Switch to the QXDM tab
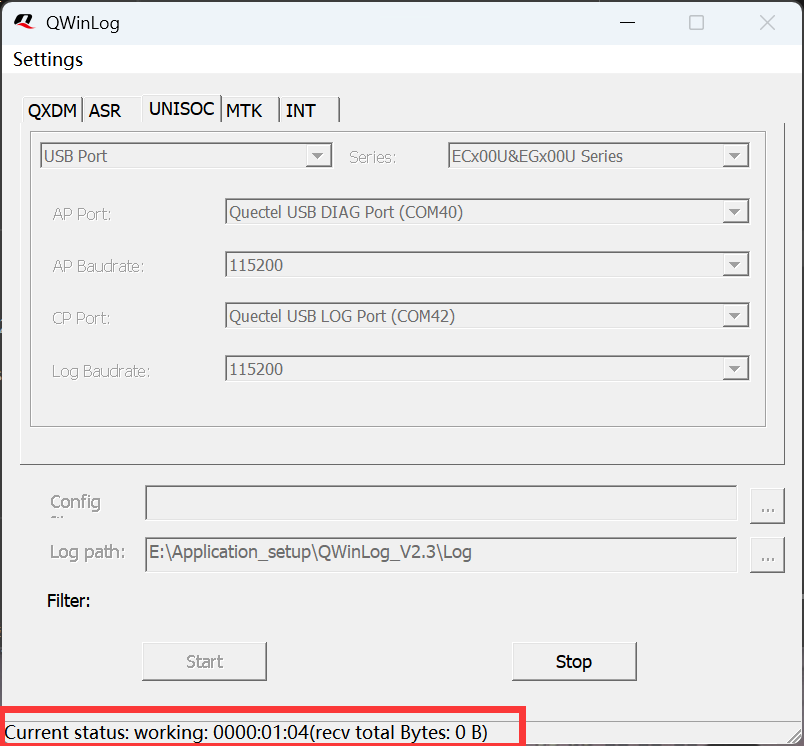This screenshot has height=746, width=804. (x=52, y=110)
